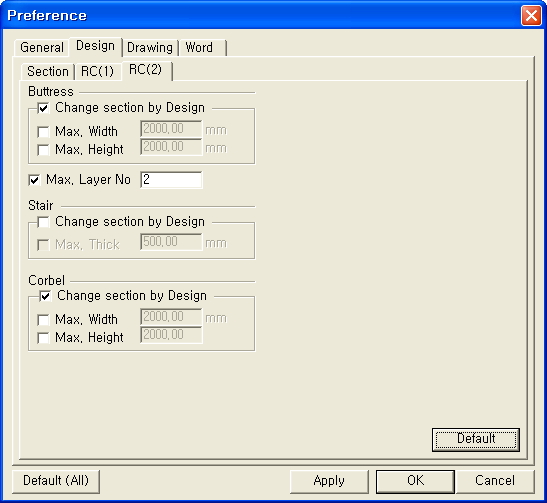Confirm with the OK button

(x=415, y=481)
